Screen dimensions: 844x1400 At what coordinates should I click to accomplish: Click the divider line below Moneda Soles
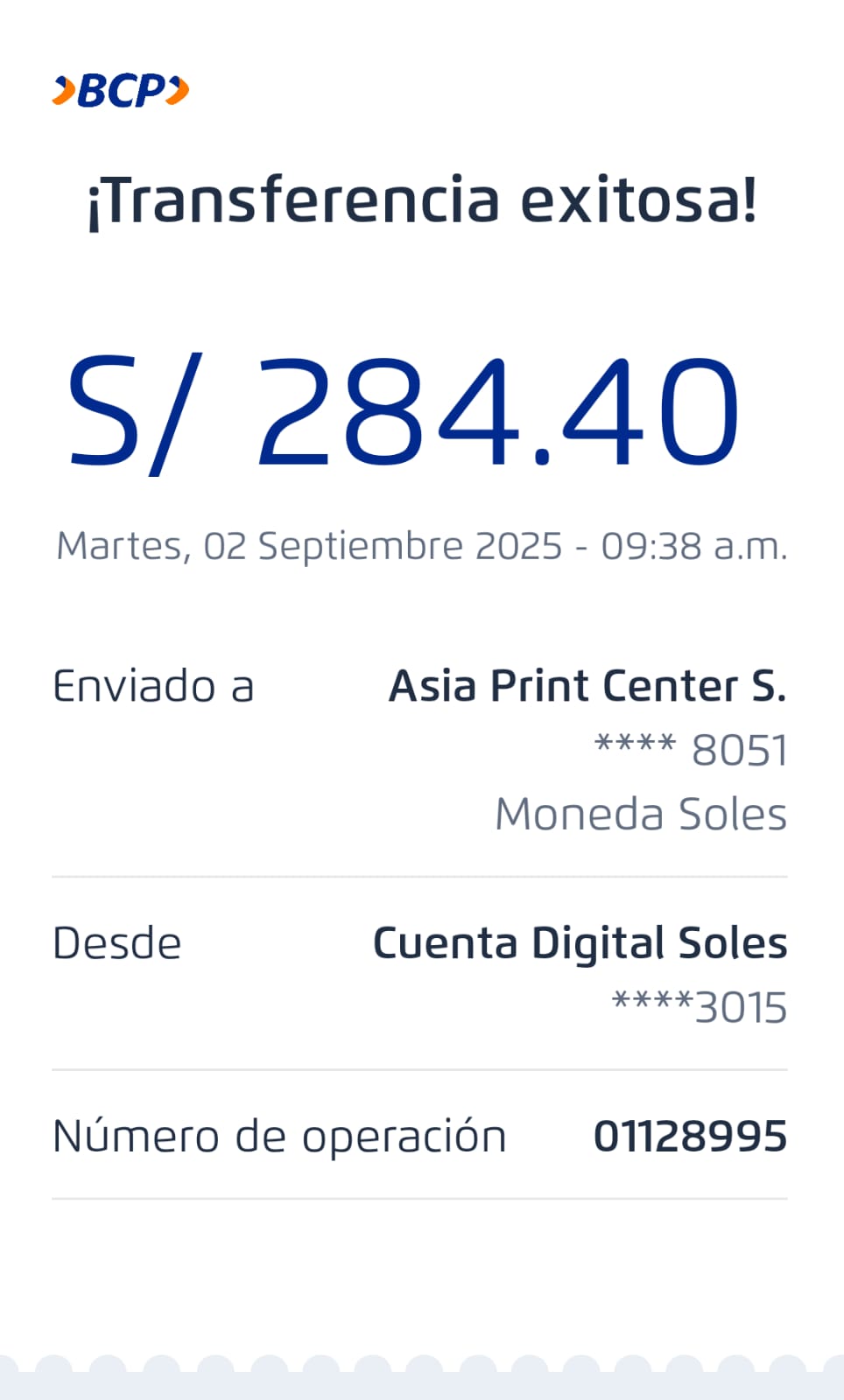(420, 877)
